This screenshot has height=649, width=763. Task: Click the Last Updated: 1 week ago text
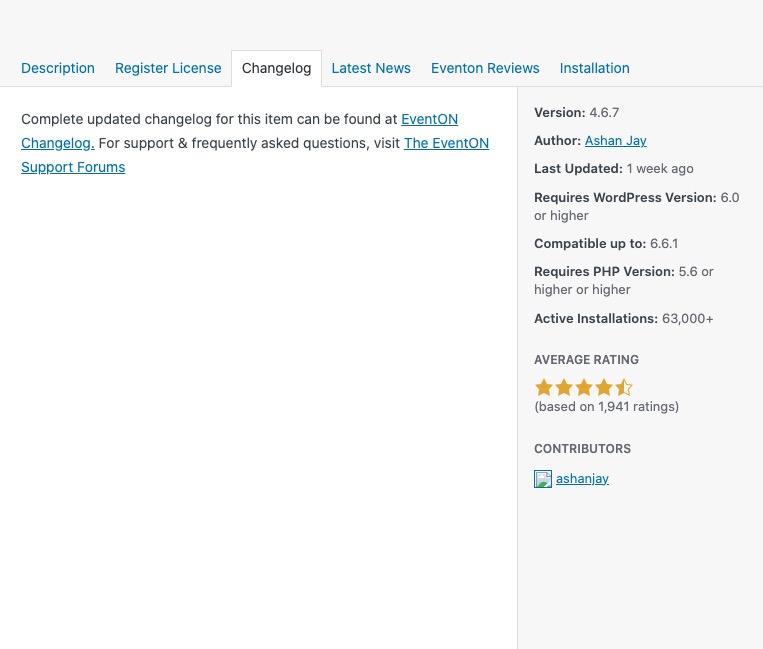(614, 169)
